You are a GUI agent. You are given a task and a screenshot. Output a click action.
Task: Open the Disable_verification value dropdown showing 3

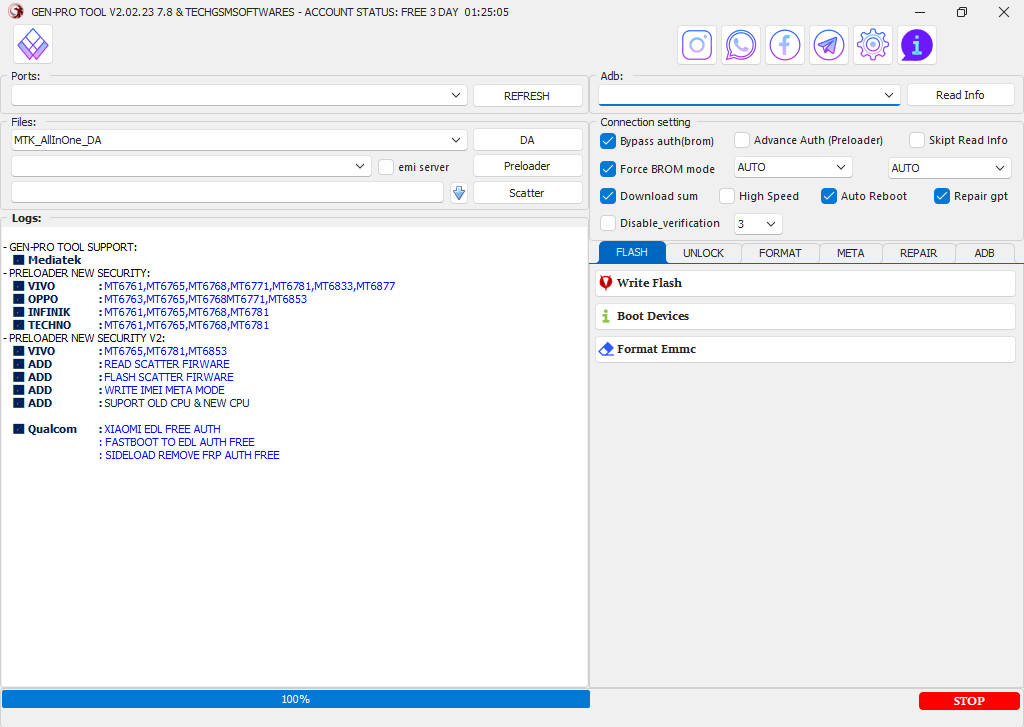758,224
